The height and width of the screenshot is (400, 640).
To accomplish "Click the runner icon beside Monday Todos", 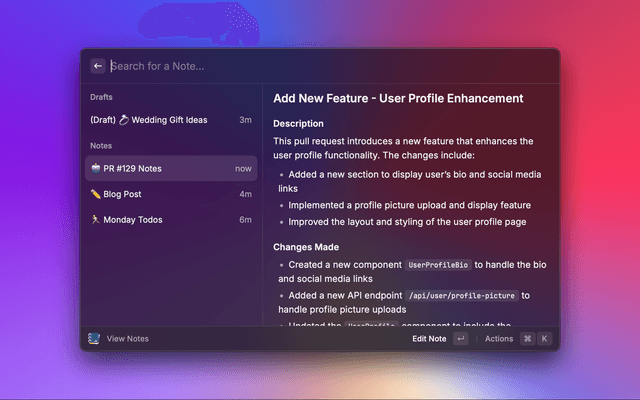I will [x=95, y=220].
